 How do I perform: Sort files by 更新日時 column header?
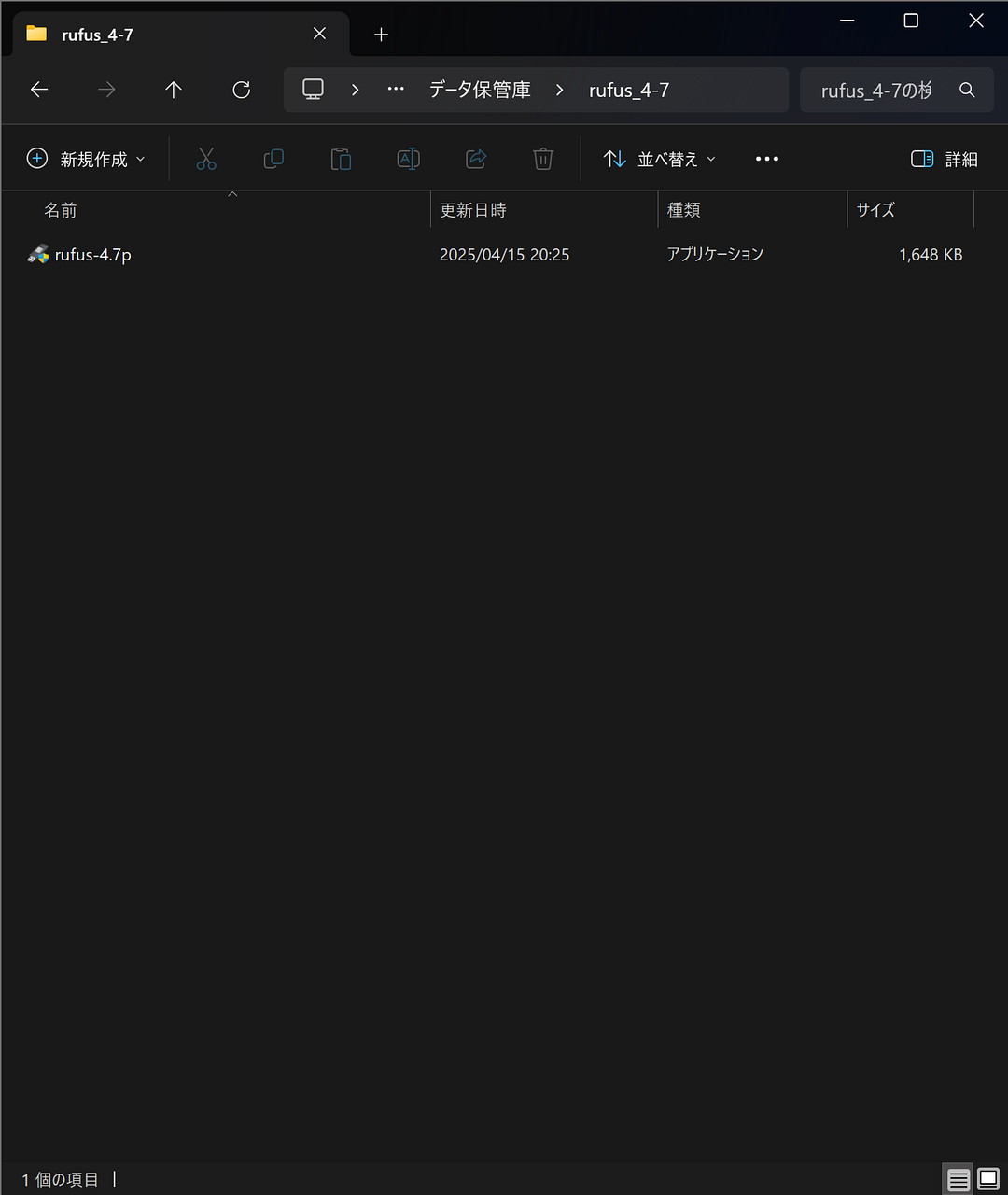click(x=473, y=211)
